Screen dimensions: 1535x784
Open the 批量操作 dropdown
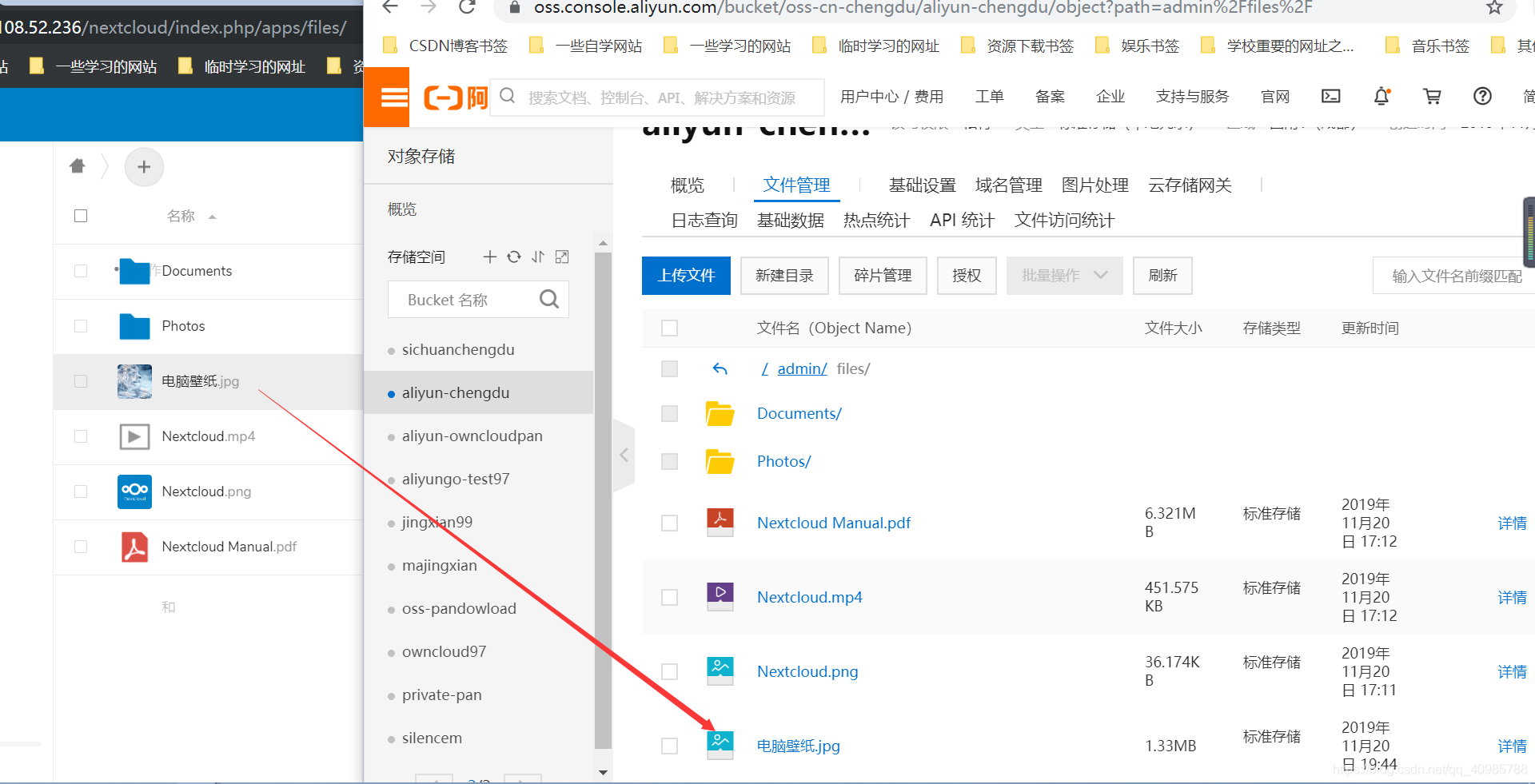pyautogui.click(x=1064, y=276)
